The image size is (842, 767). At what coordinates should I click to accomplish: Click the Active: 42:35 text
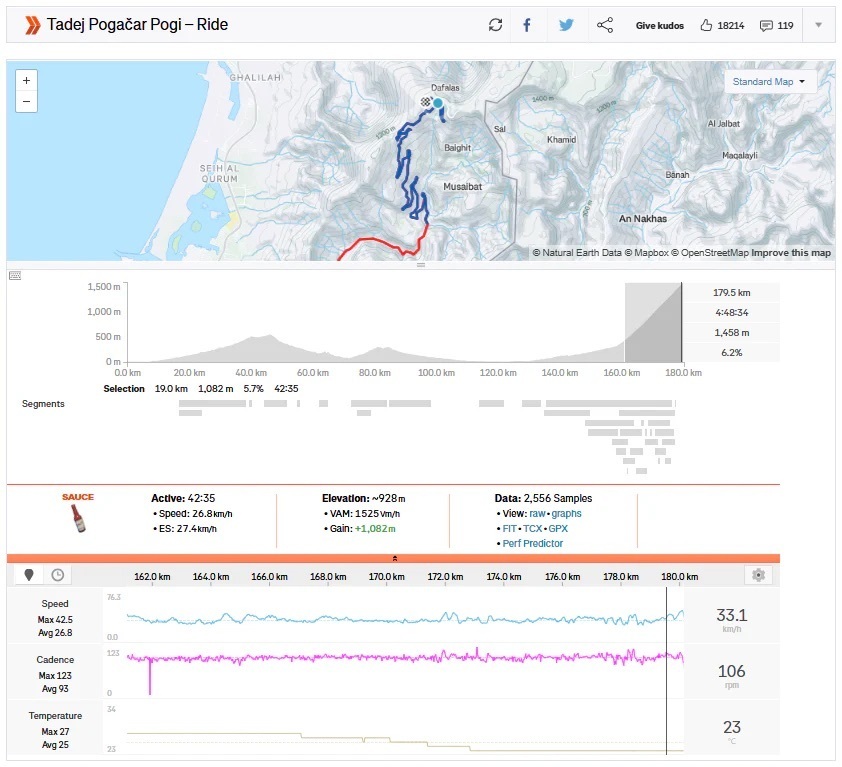[x=183, y=498]
